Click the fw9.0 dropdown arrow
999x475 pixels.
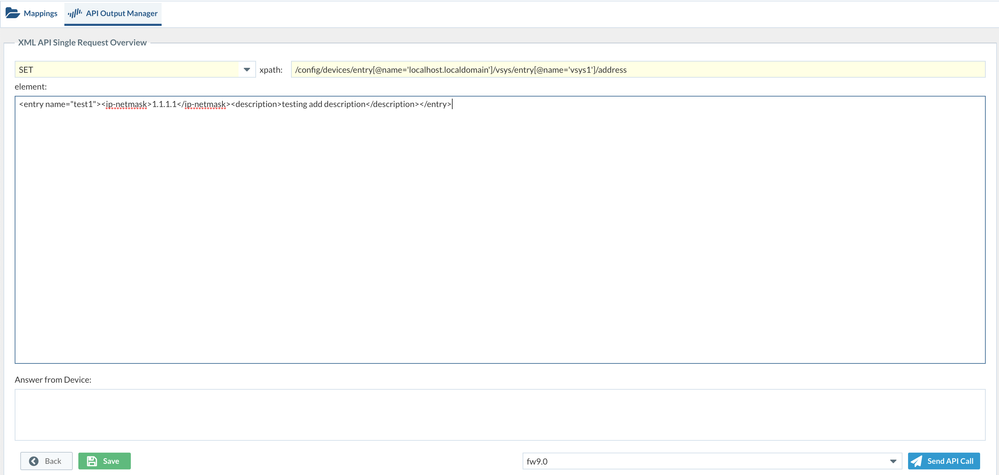(x=893, y=461)
